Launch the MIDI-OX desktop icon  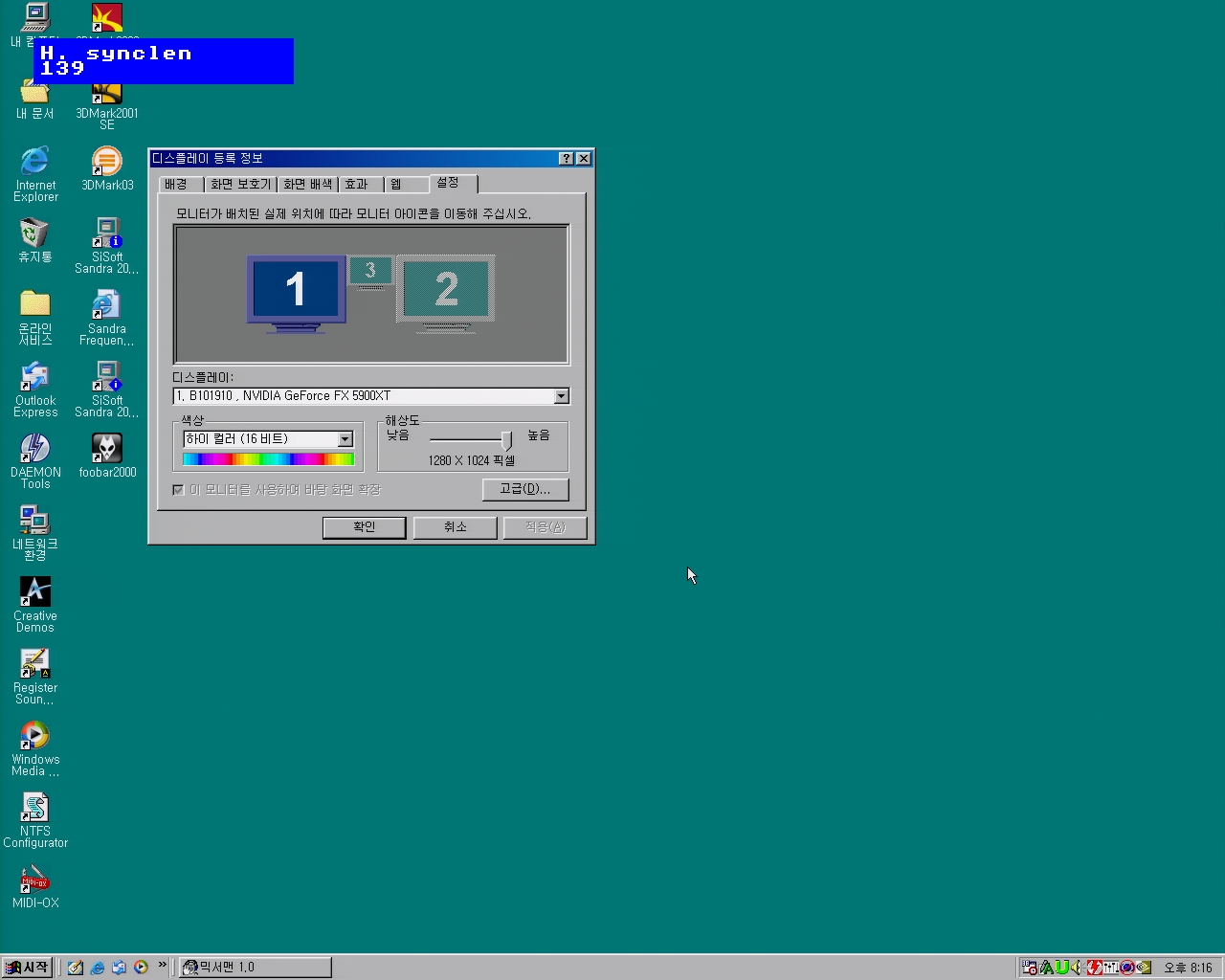tap(35, 886)
